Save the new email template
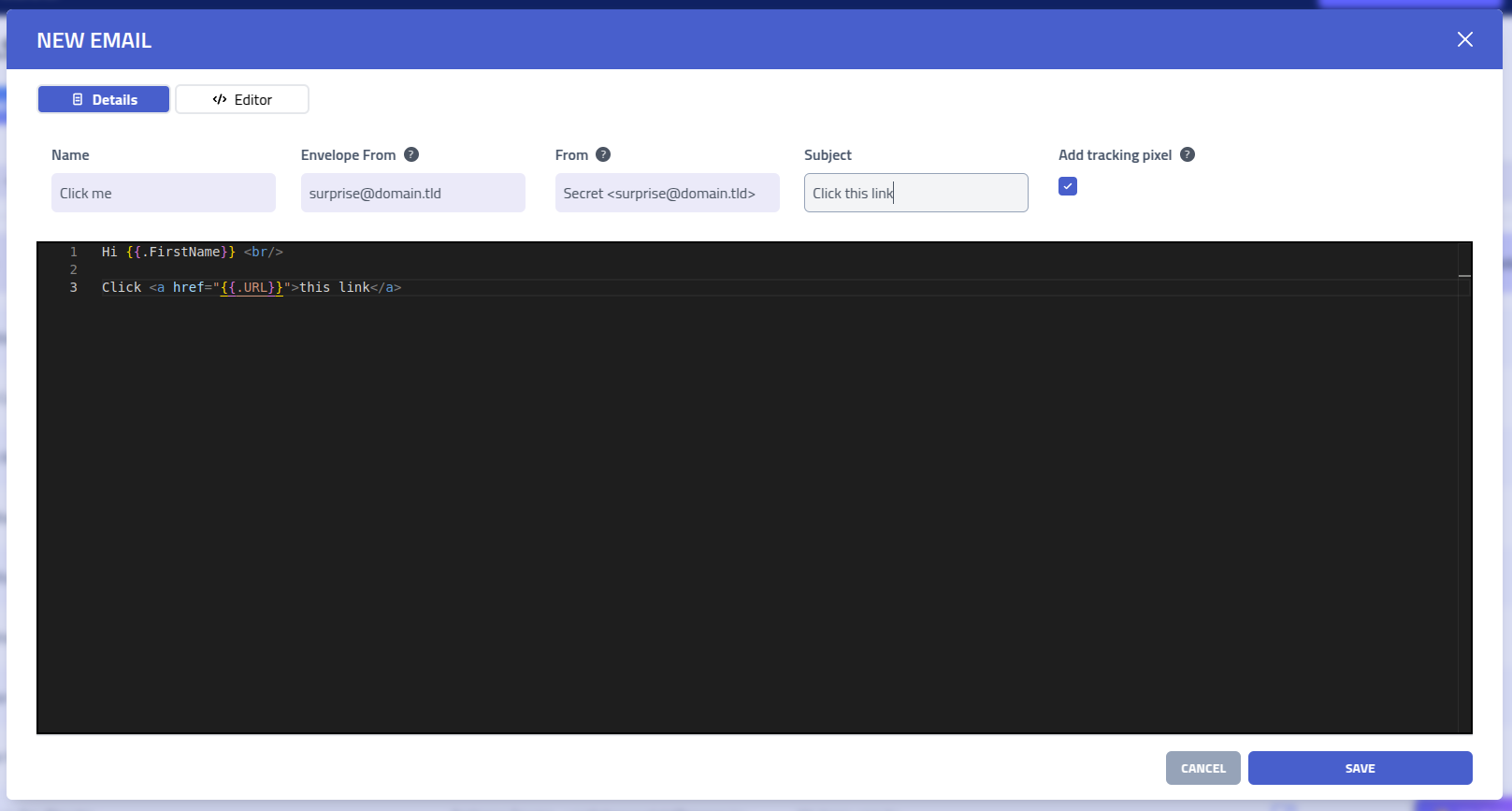 click(x=1360, y=768)
